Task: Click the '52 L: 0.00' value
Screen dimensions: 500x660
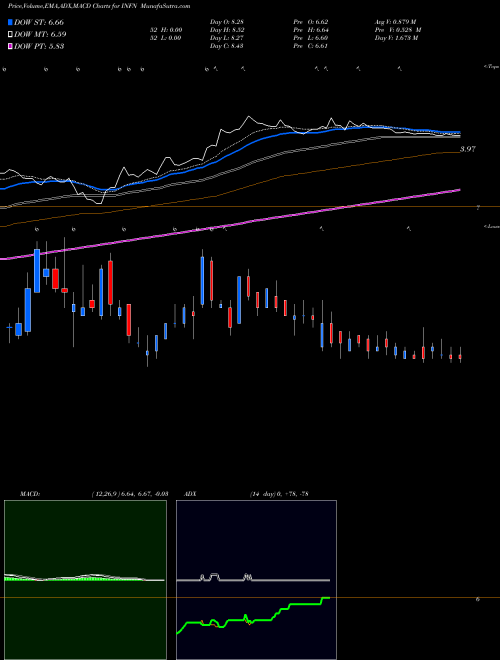Action: 165,38
